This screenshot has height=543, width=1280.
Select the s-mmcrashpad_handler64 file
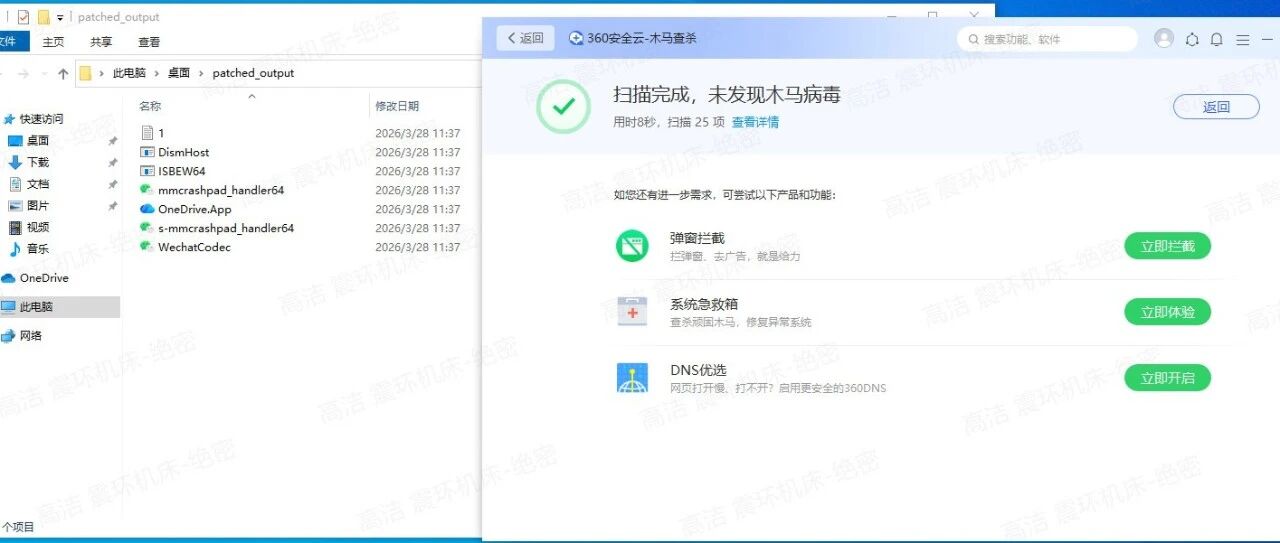pyautogui.click(x=217, y=228)
